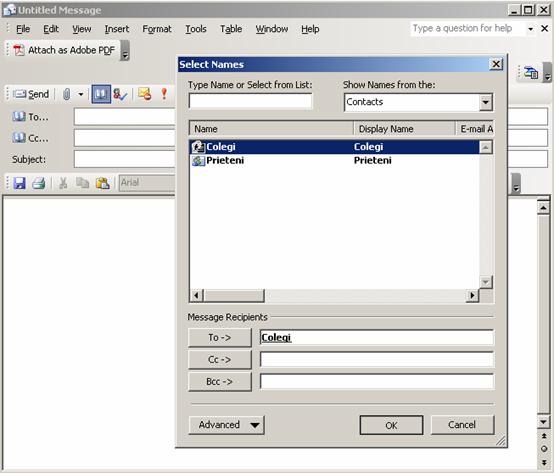Click the Save floppy disk icon
The height and width of the screenshot is (473, 554).
point(19,183)
